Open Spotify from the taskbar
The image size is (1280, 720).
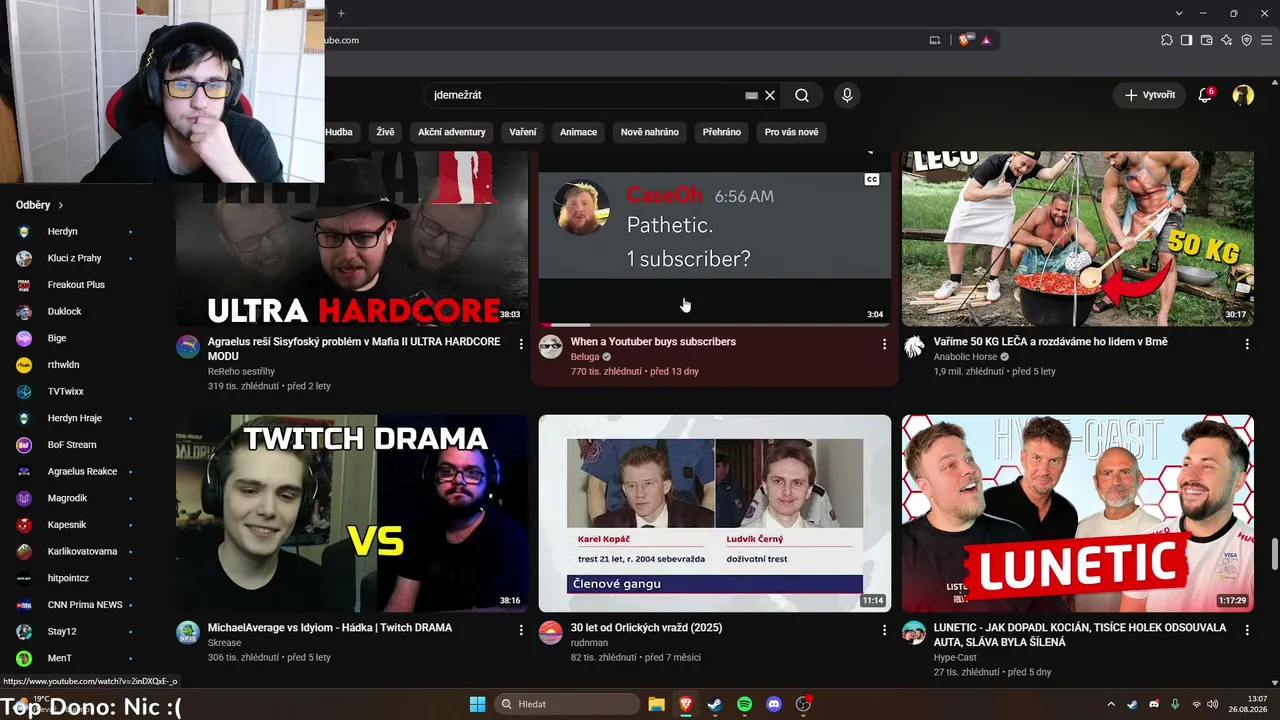click(x=744, y=704)
